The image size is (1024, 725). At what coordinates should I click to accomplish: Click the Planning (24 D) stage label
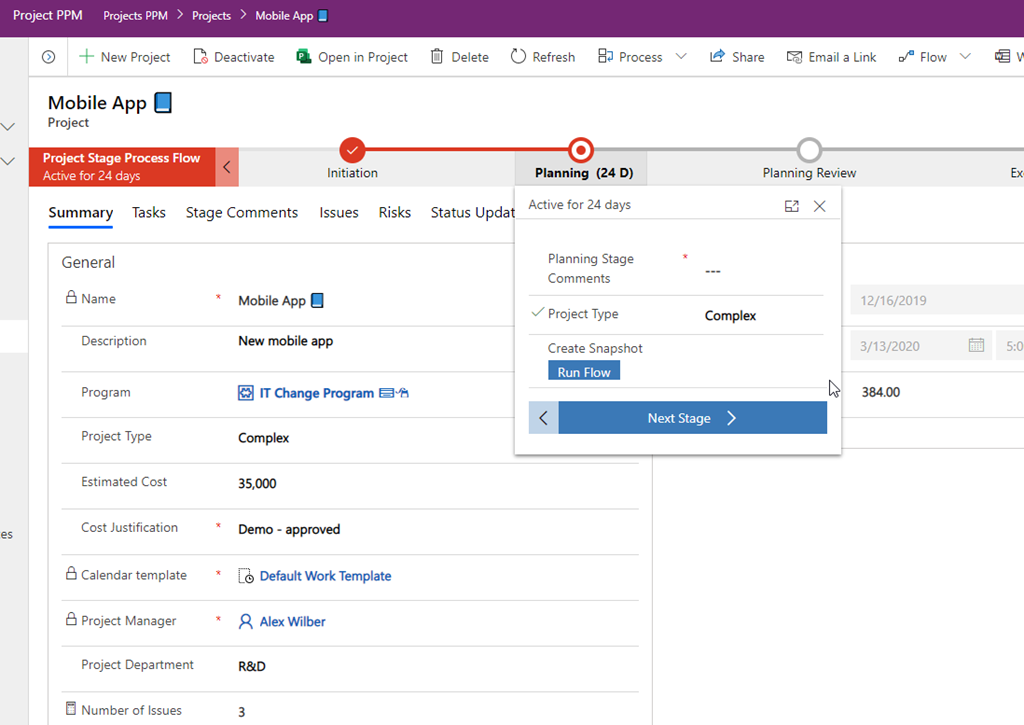click(584, 173)
